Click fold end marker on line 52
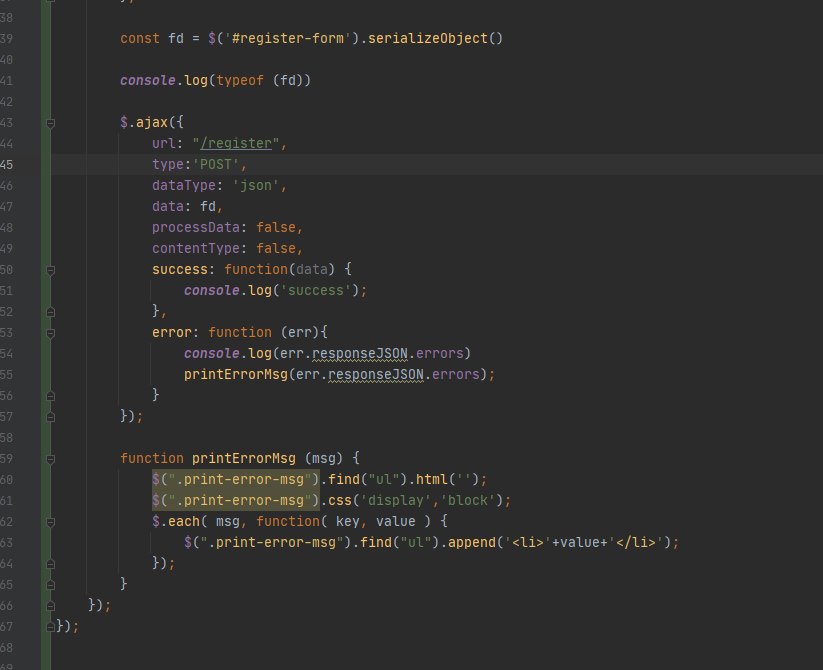 (x=50, y=312)
